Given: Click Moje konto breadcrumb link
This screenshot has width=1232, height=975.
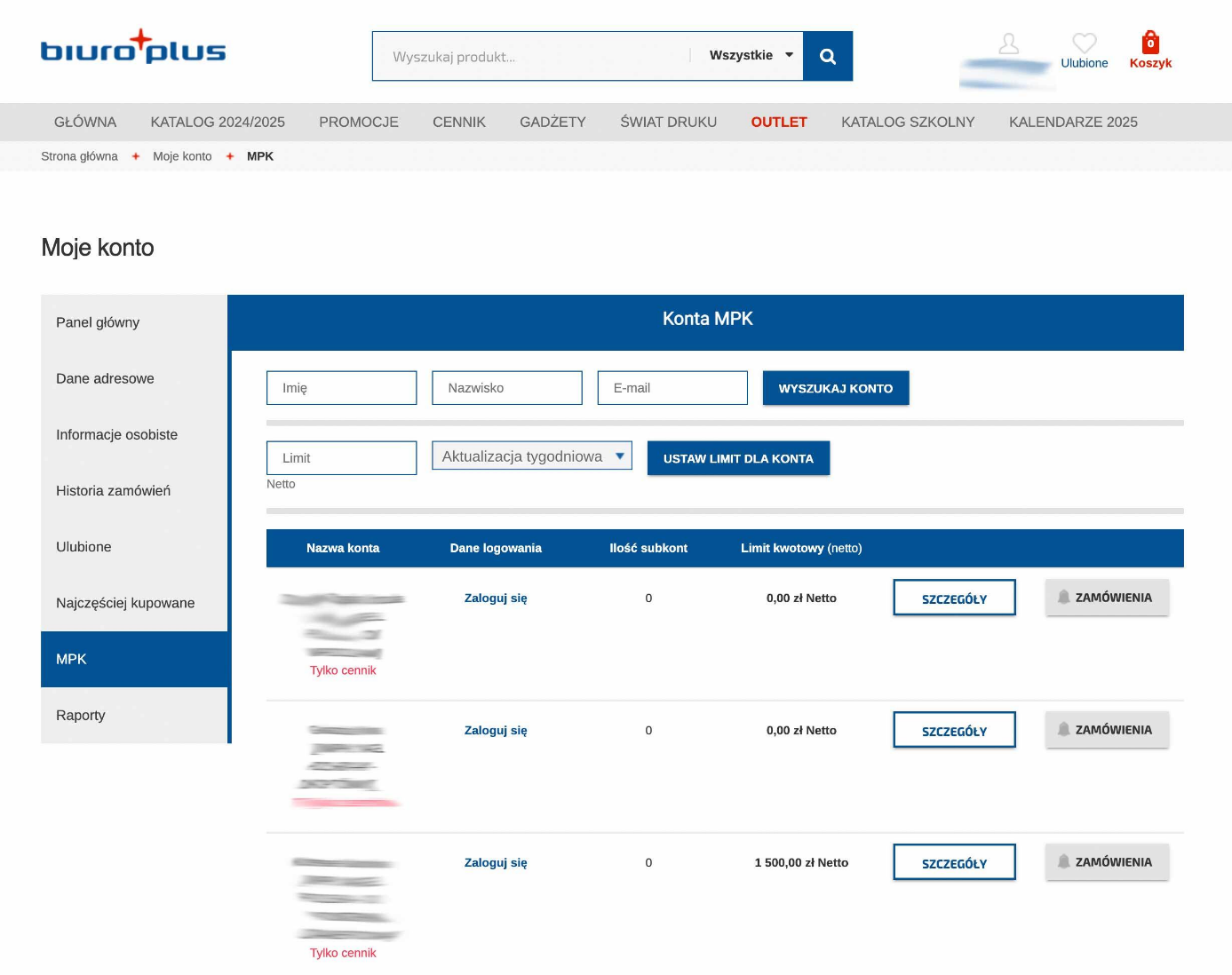Looking at the screenshot, I should (x=182, y=156).
